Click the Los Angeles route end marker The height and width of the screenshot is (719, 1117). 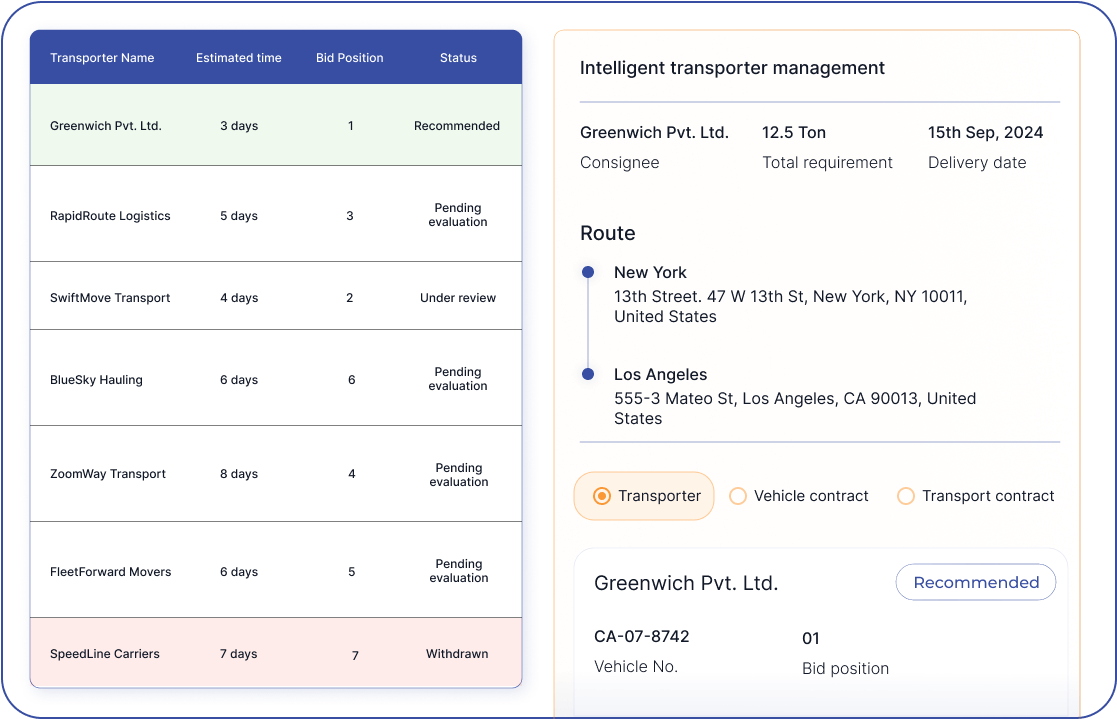point(588,374)
